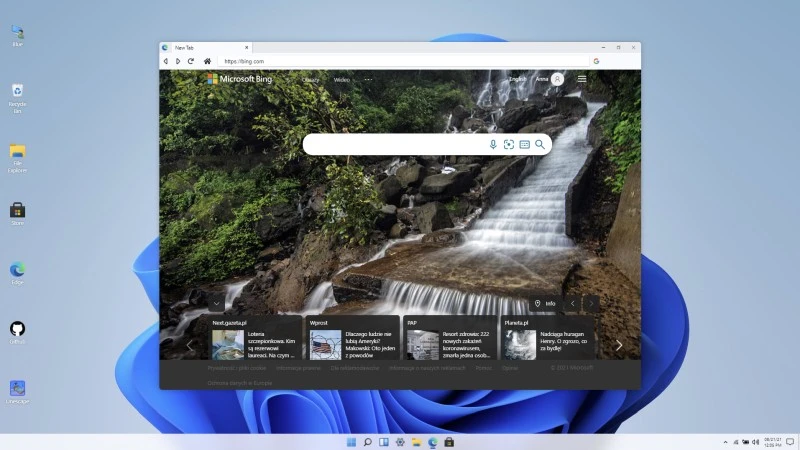The image size is (800, 450).
Task: Open the Microsoft Store bag in taskbar
Action: (x=449, y=442)
